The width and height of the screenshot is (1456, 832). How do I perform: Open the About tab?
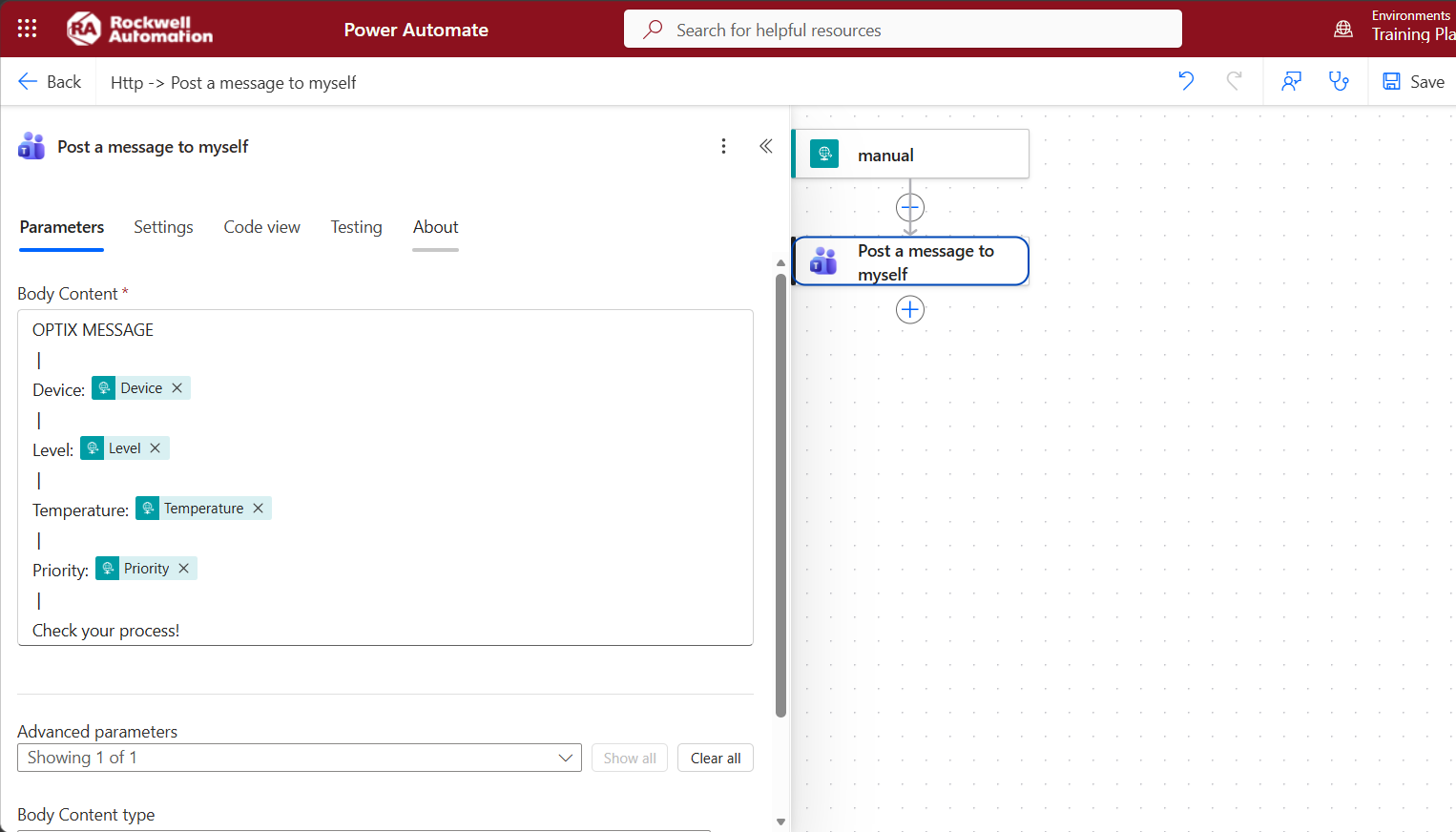coord(436,227)
